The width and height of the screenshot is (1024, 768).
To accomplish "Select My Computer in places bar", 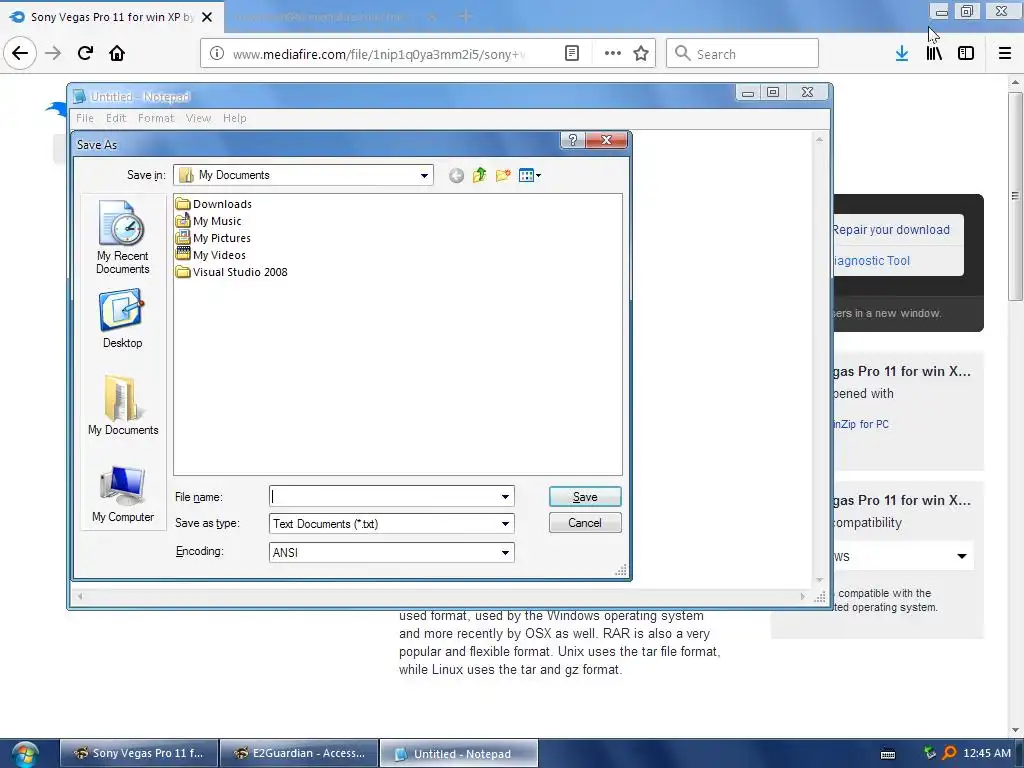I will point(123,494).
